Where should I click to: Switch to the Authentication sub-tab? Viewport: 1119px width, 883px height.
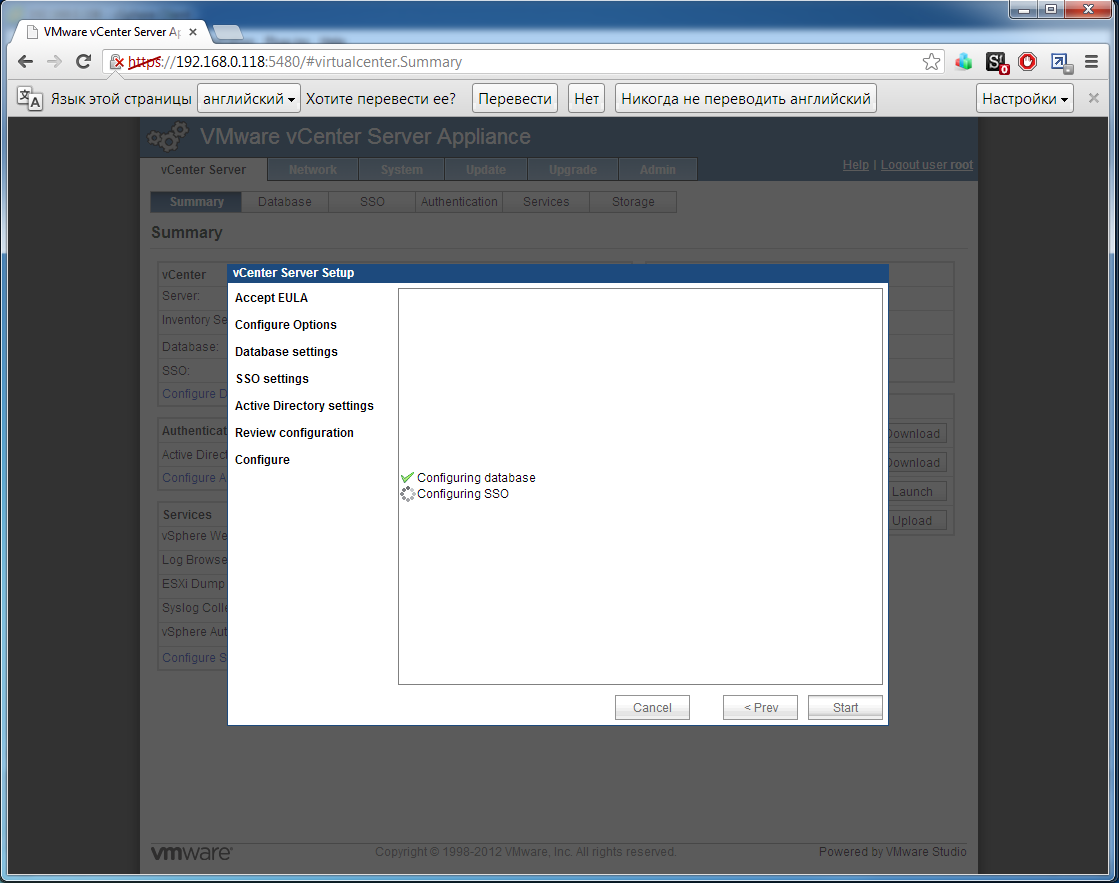[459, 202]
